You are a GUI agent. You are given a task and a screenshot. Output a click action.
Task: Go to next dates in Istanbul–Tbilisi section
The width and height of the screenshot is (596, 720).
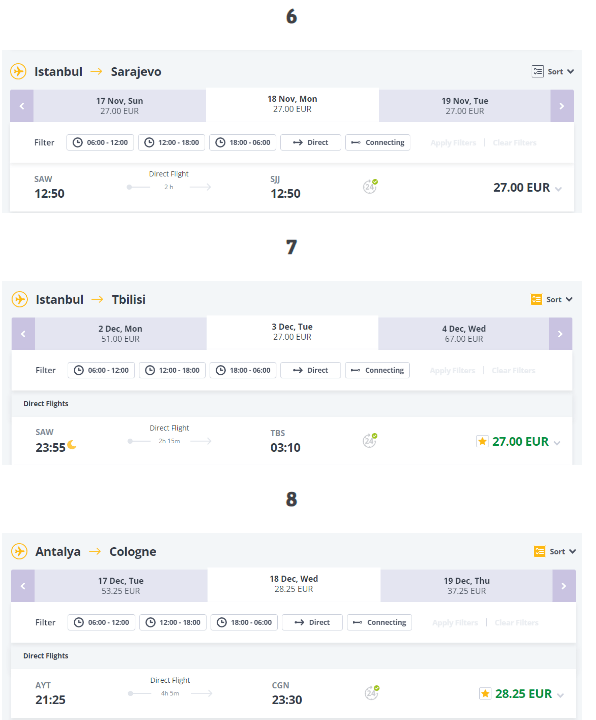pyautogui.click(x=560, y=334)
